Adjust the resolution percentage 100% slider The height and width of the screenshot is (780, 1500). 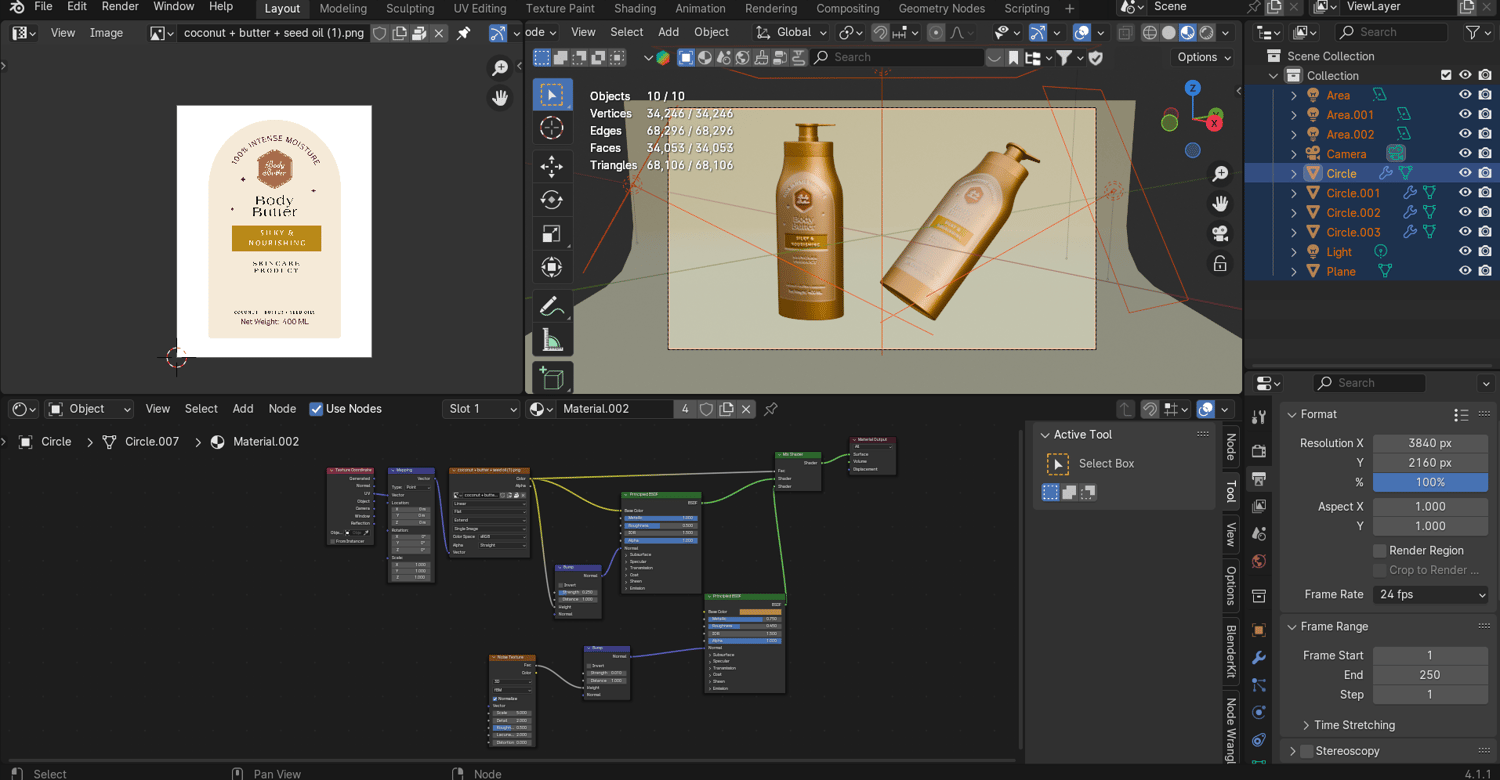1429,482
